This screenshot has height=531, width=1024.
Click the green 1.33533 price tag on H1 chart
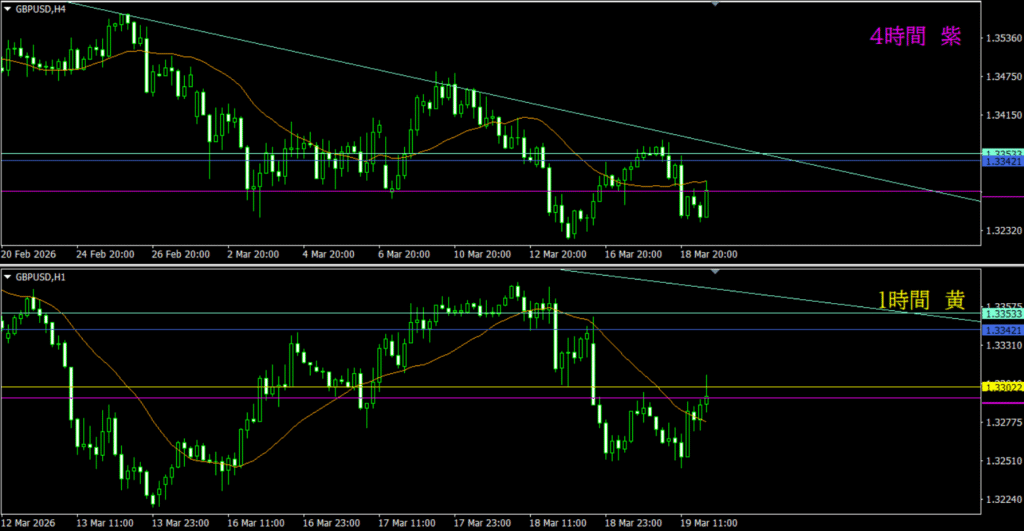pyautogui.click(x=1002, y=313)
